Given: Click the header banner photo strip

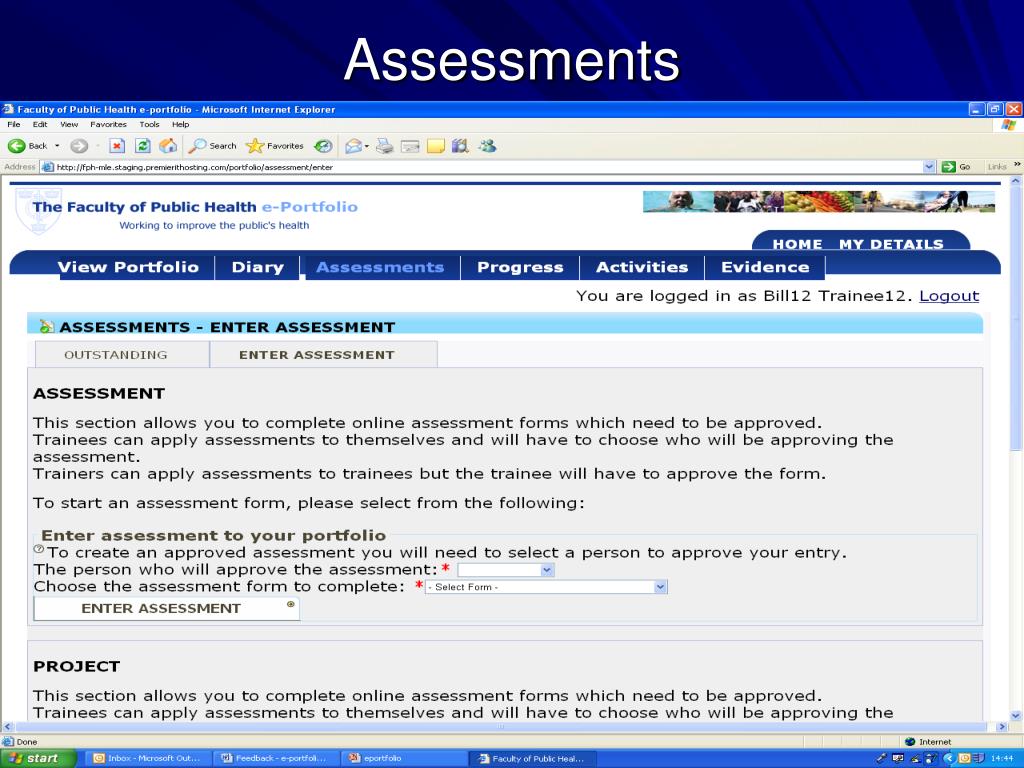Looking at the screenshot, I should pyautogui.click(x=819, y=202).
